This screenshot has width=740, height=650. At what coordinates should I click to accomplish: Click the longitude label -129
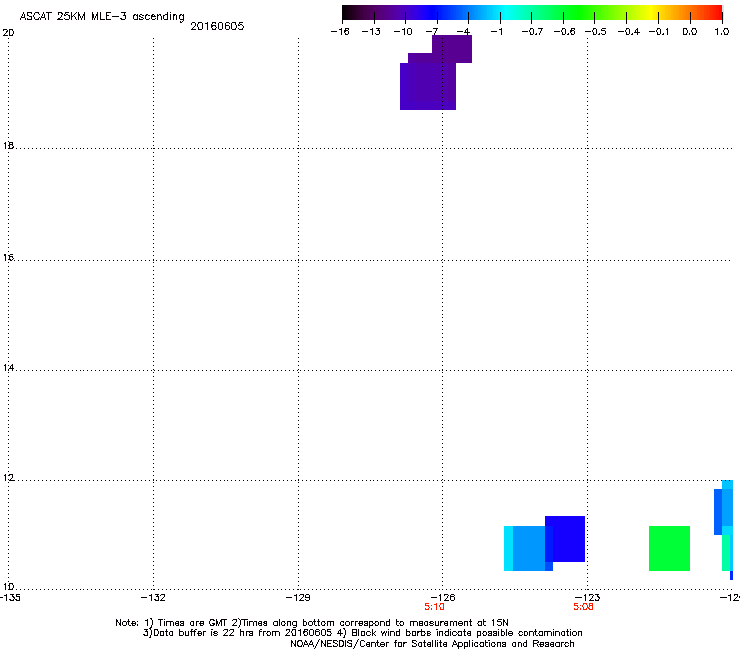[x=298, y=597]
